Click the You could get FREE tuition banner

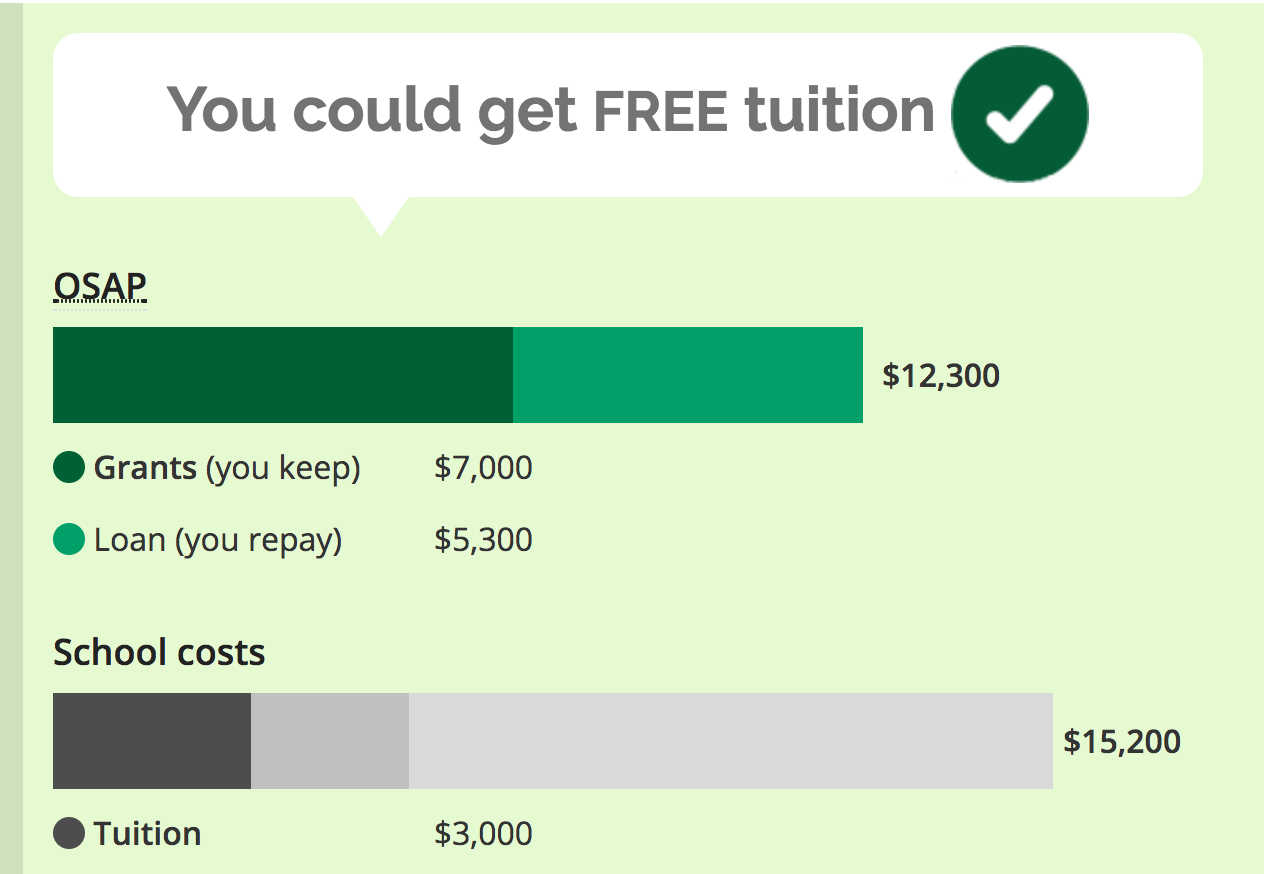627,115
